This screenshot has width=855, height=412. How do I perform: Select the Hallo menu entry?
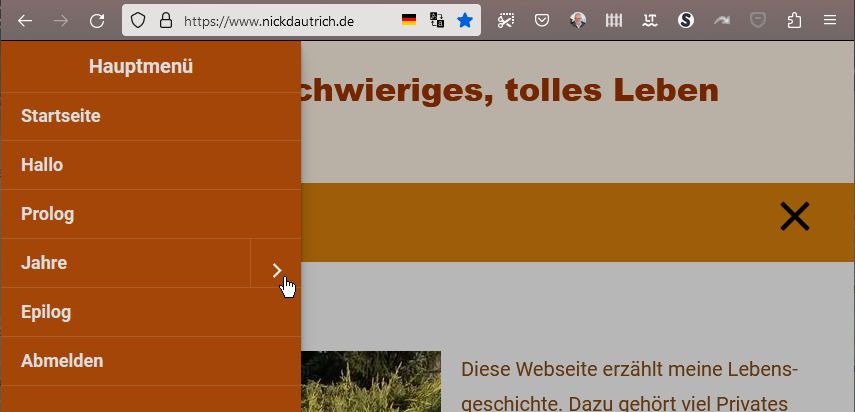150,165
